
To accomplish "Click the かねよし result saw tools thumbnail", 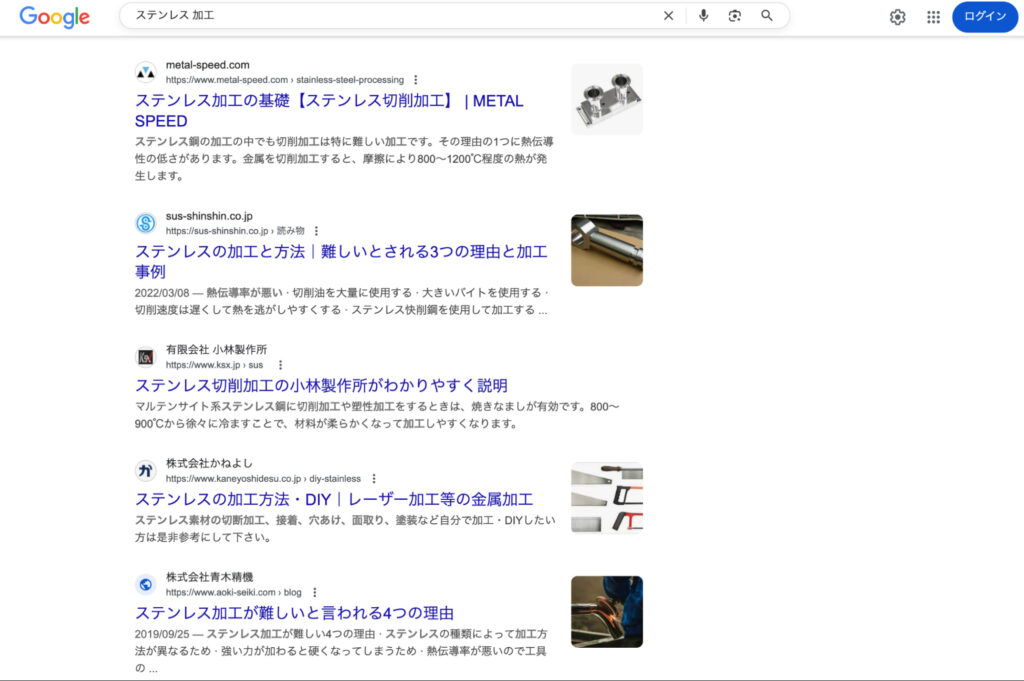I will pyautogui.click(x=607, y=498).
